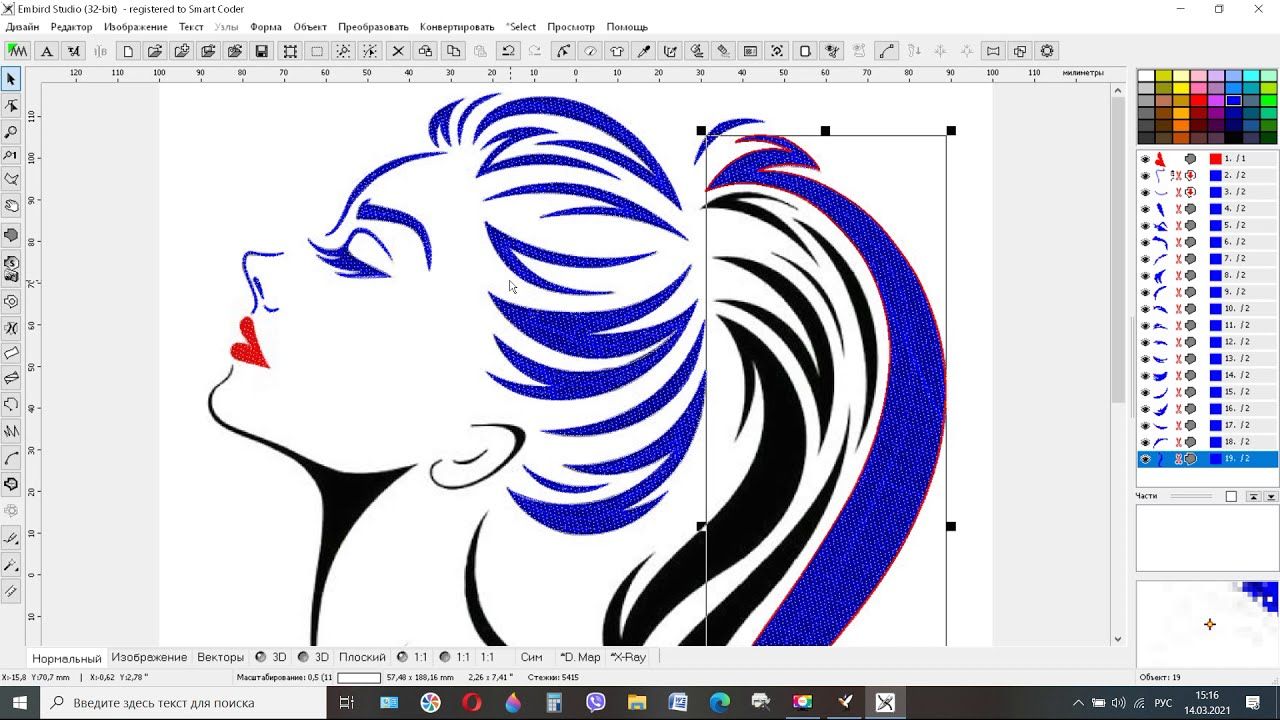Click the eyedropper icon in toolbar

pos(644,51)
